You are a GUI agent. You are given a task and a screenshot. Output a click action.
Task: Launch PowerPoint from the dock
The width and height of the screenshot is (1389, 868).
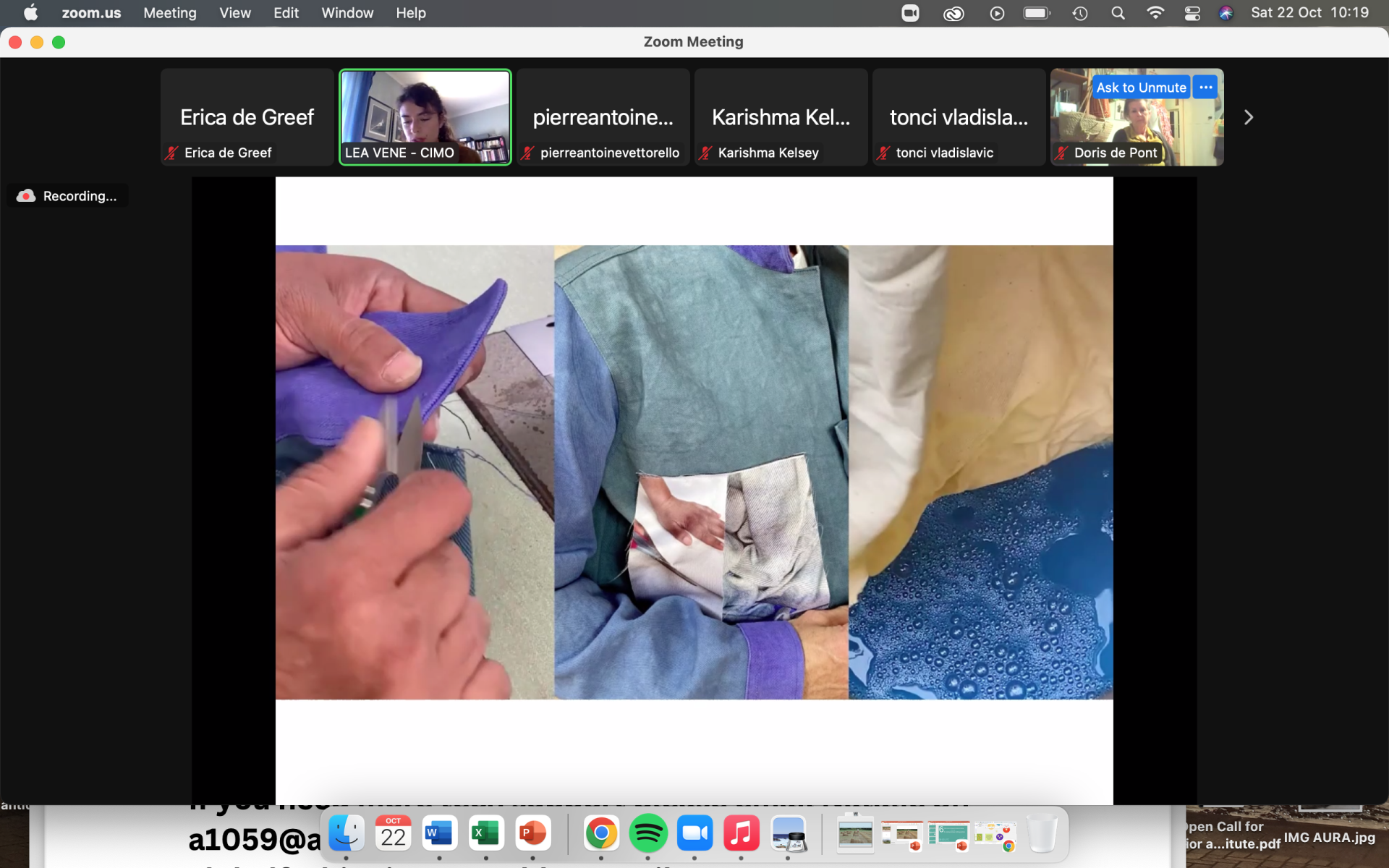tap(532, 834)
